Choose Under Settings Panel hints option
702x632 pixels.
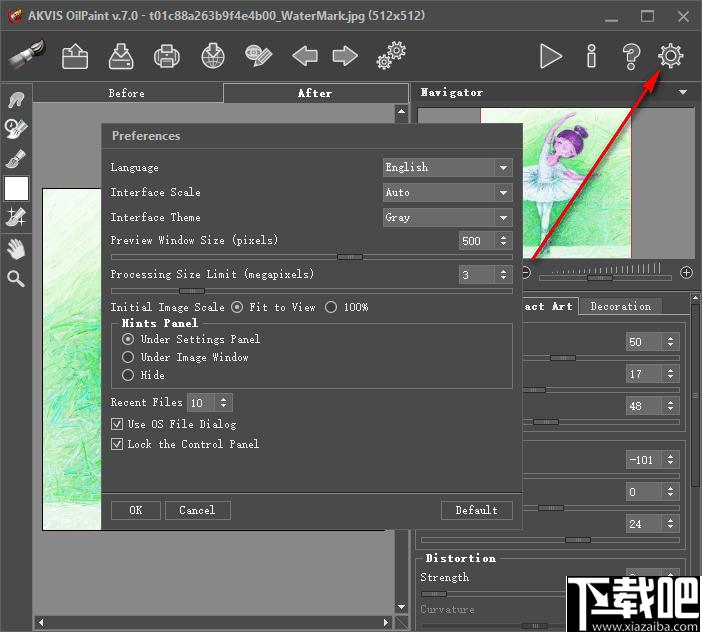pyautogui.click(x=128, y=339)
